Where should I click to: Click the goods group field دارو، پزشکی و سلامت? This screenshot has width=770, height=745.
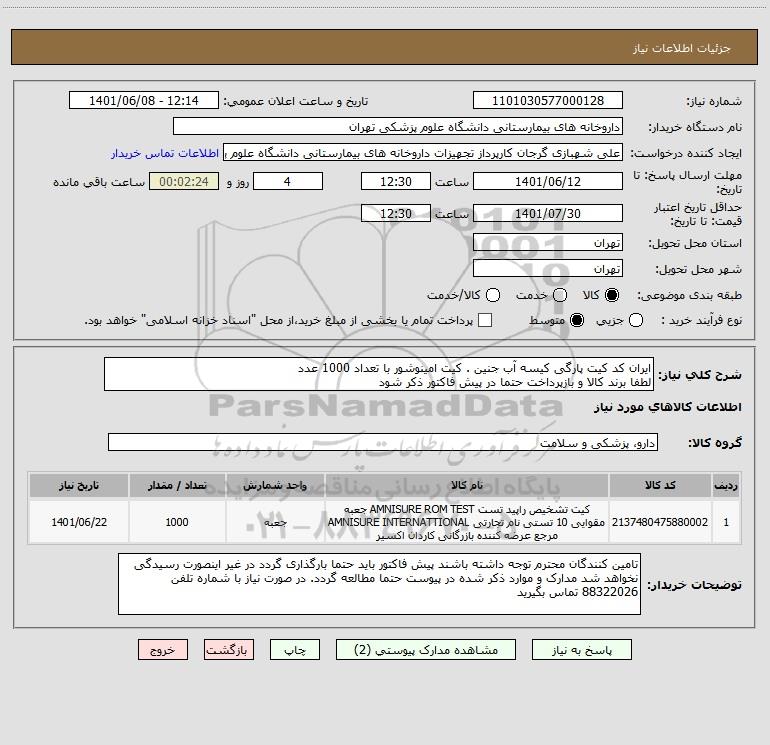[383, 442]
